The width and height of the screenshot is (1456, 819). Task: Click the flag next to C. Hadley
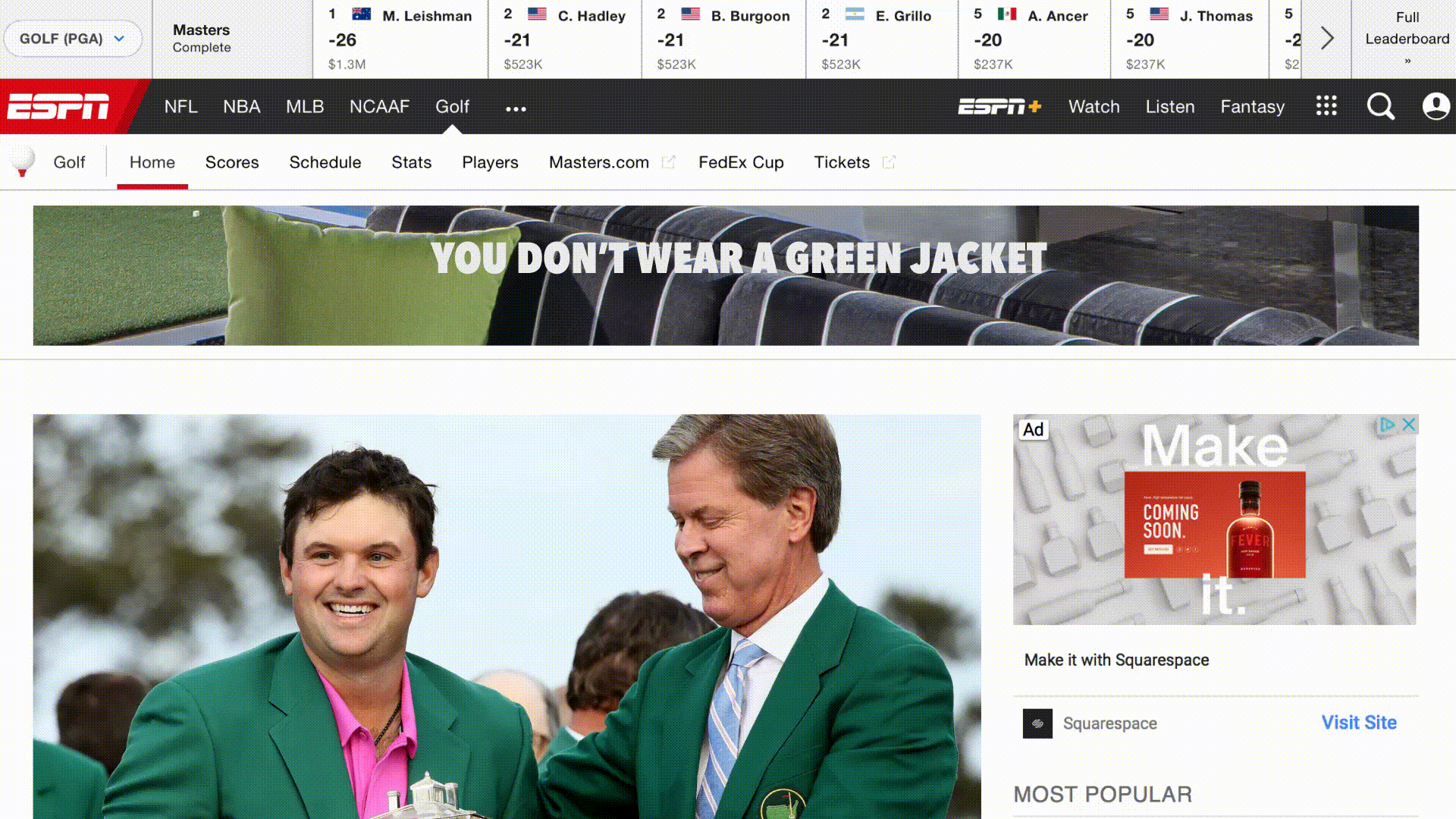tap(537, 14)
